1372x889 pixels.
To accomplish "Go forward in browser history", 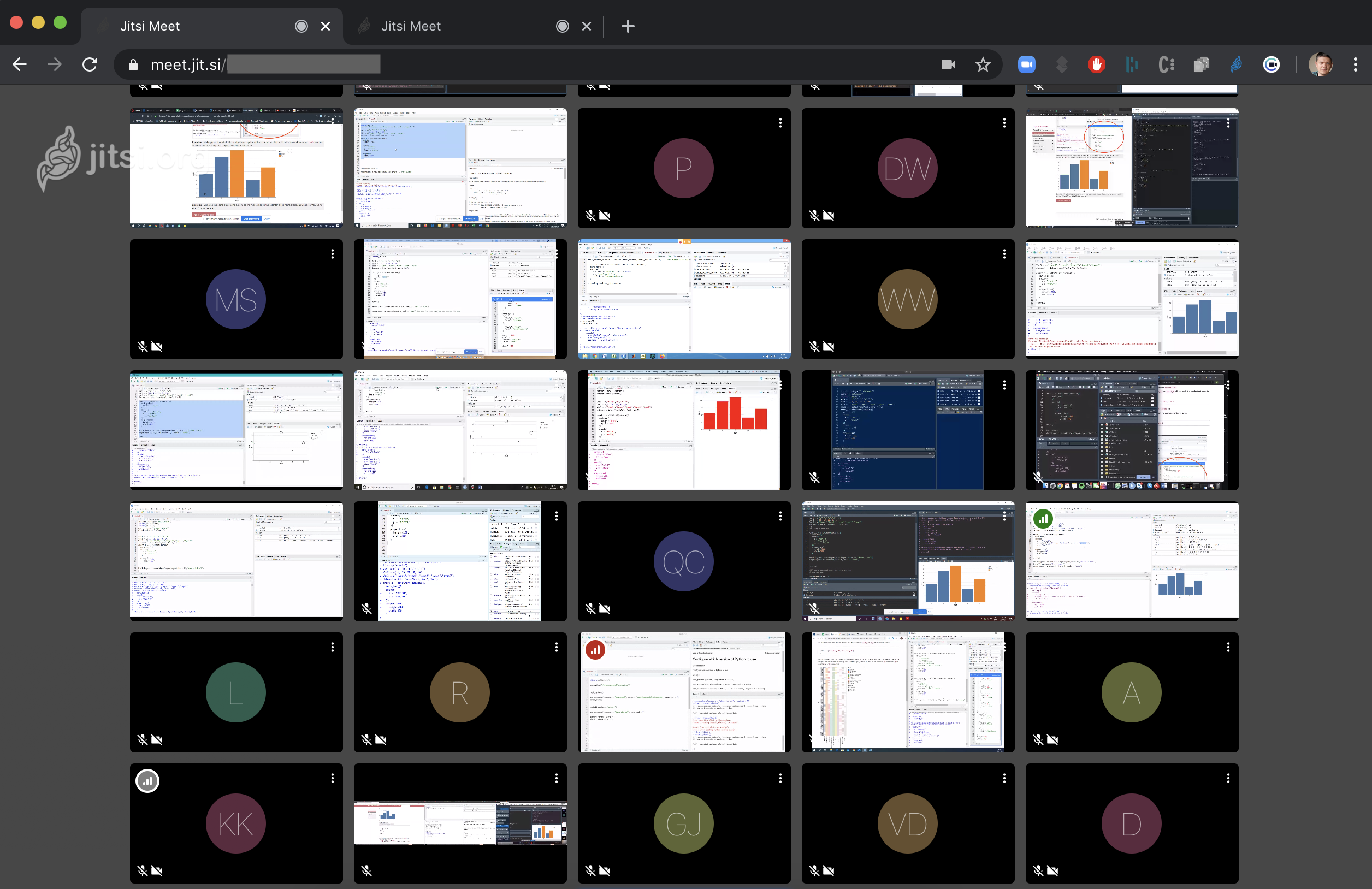I will (55, 64).
